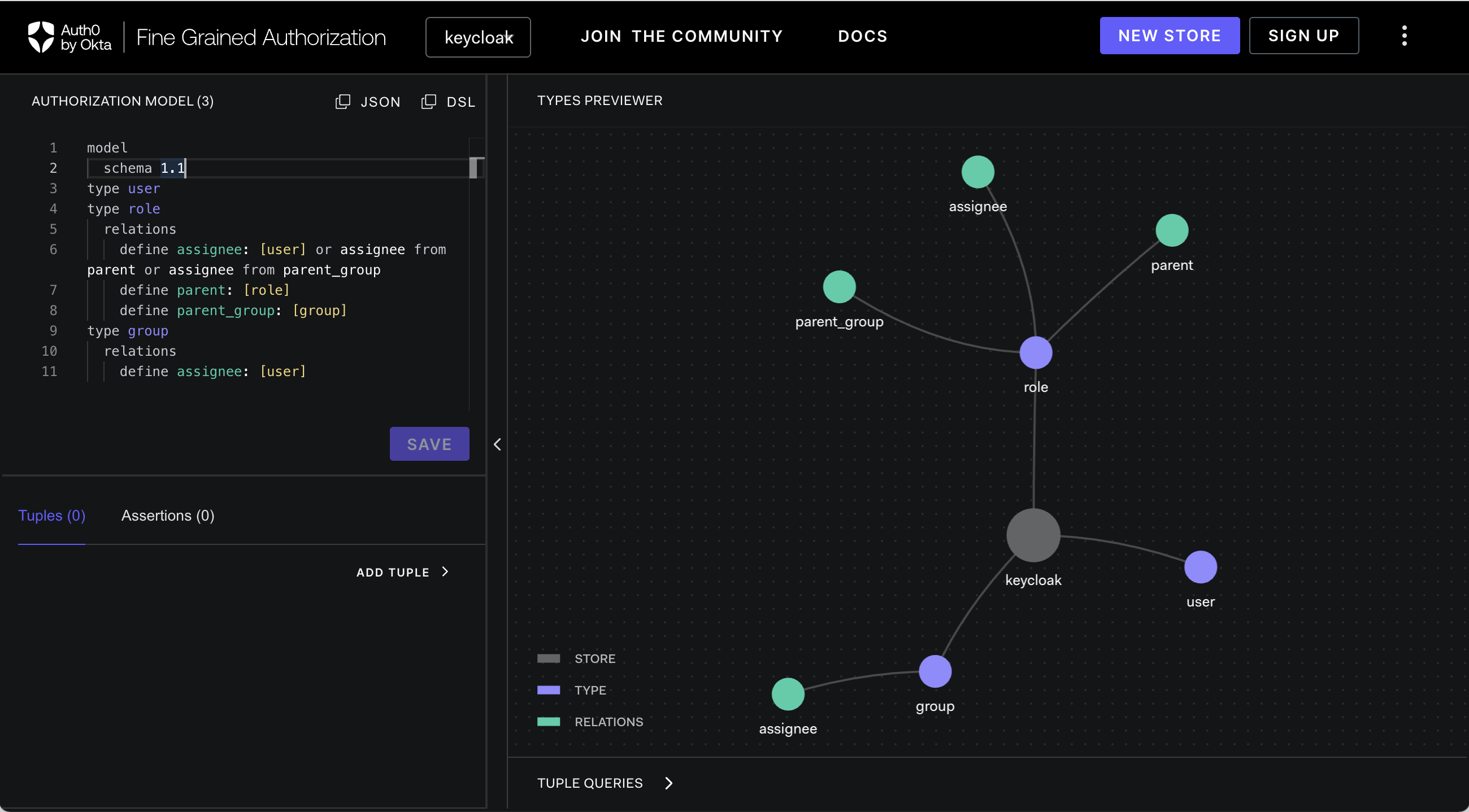
Task: Click the parent_group relation node
Action: 839,287
